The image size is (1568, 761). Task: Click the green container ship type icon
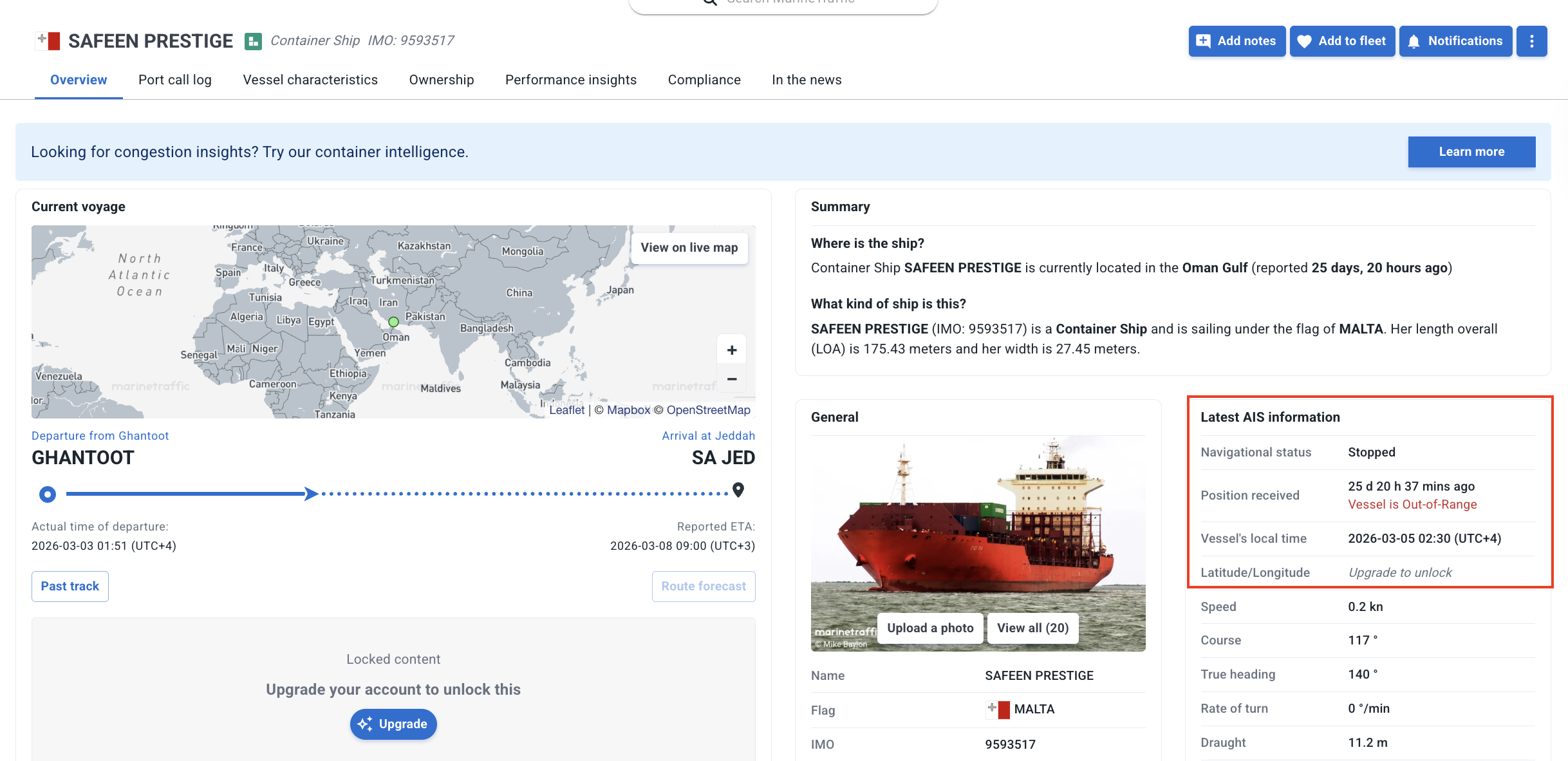[253, 41]
